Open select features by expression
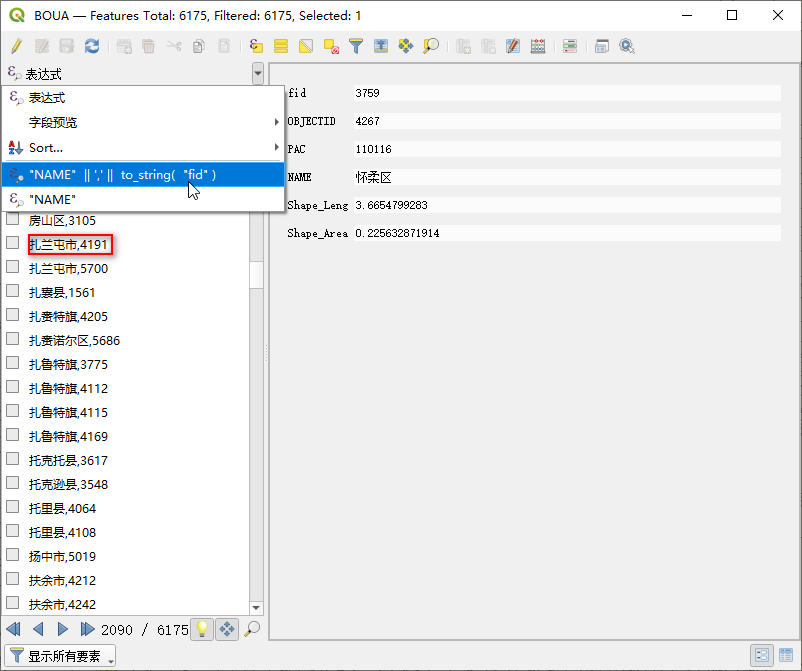Image resolution: width=802 pixels, height=671 pixels. [x=256, y=46]
